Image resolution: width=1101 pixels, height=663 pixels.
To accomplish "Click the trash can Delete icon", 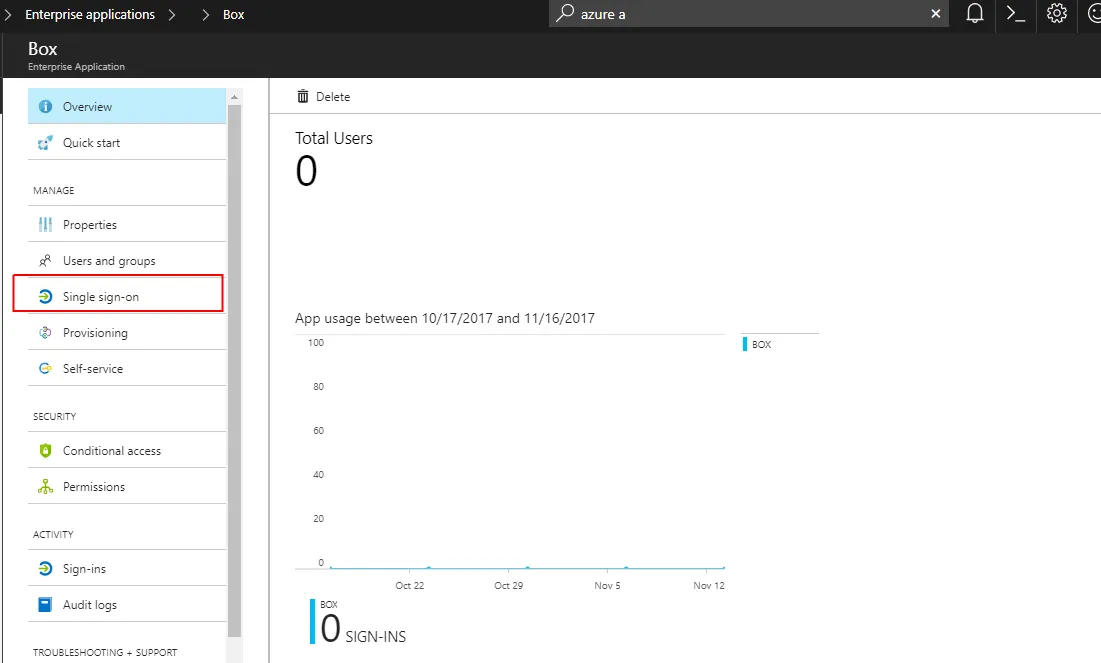I will click(x=303, y=96).
